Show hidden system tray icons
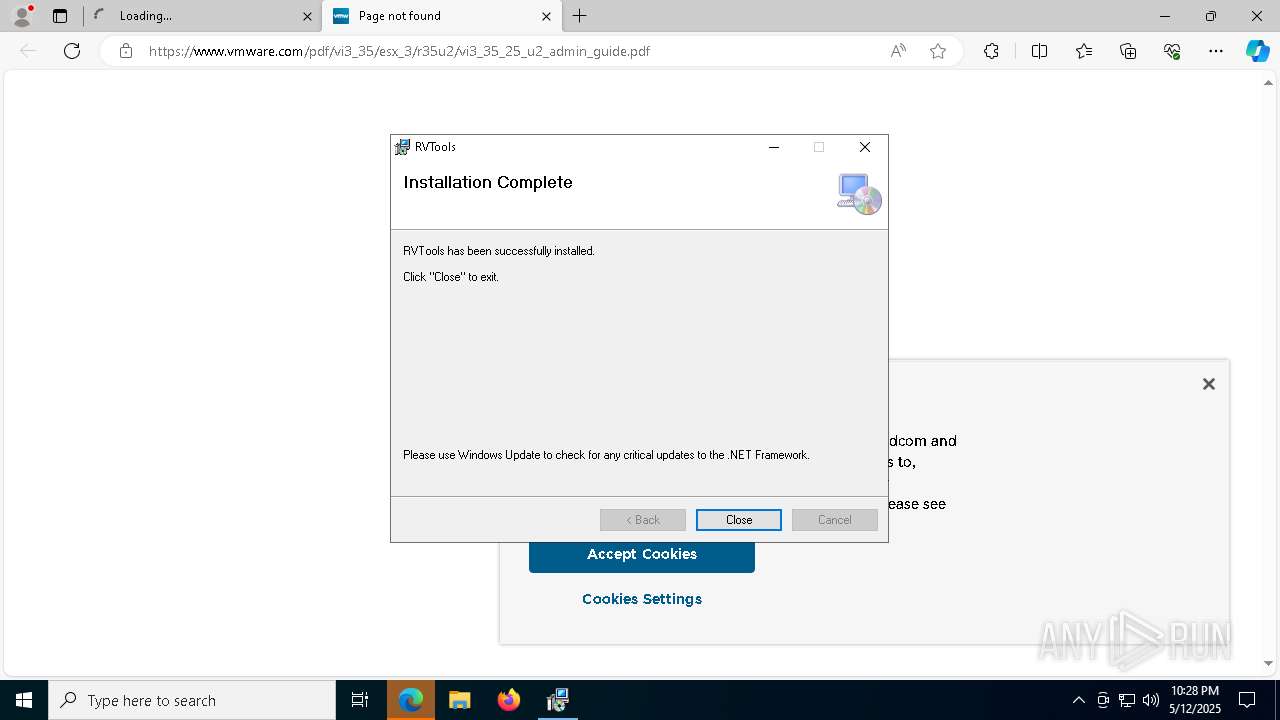The height and width of the screenshot is (720, 1280). (1078, 700)
